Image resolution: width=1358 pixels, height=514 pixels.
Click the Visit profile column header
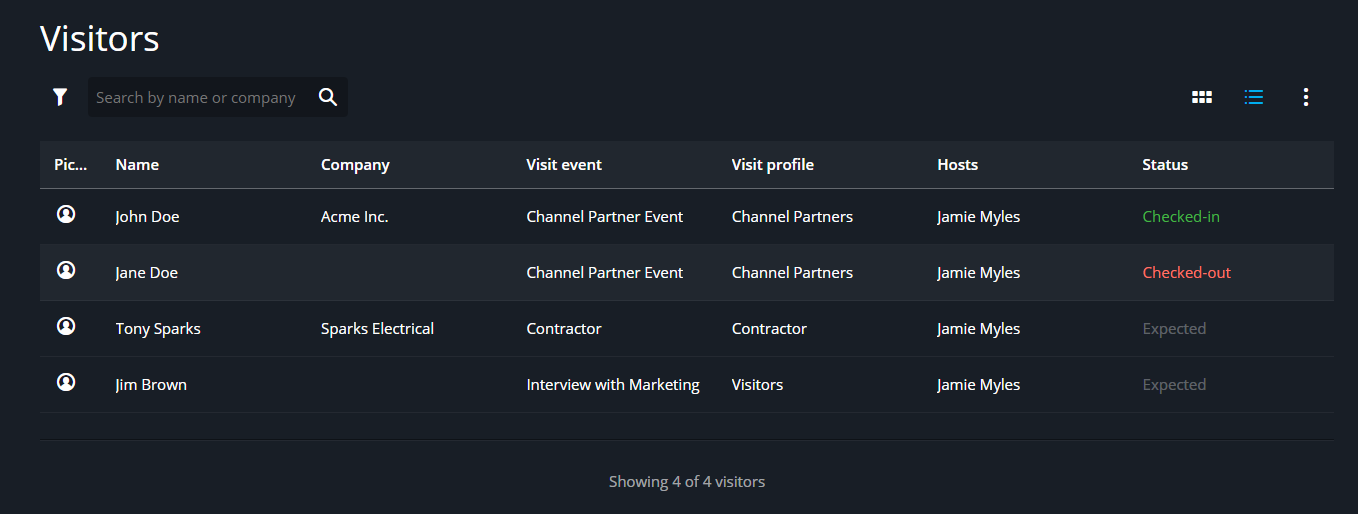click(x=772, y=165)
